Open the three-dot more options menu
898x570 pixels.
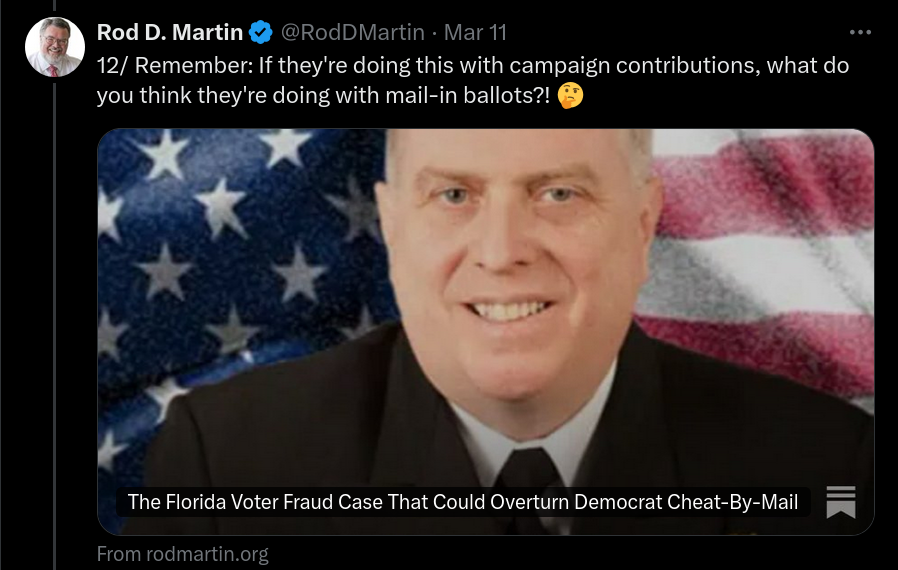[x=860, y=33]
